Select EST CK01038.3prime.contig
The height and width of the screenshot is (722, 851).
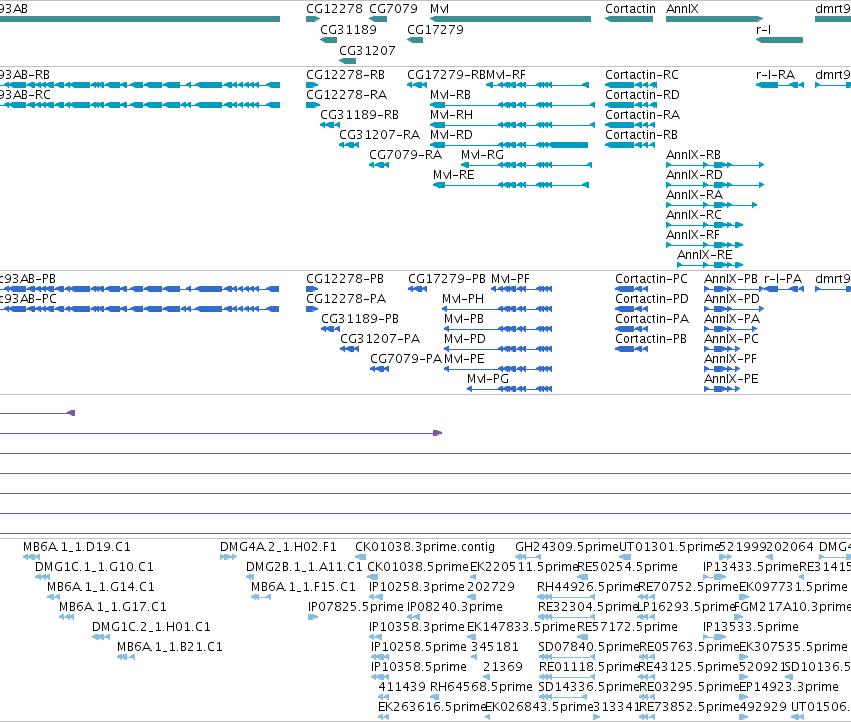(425, 547)
